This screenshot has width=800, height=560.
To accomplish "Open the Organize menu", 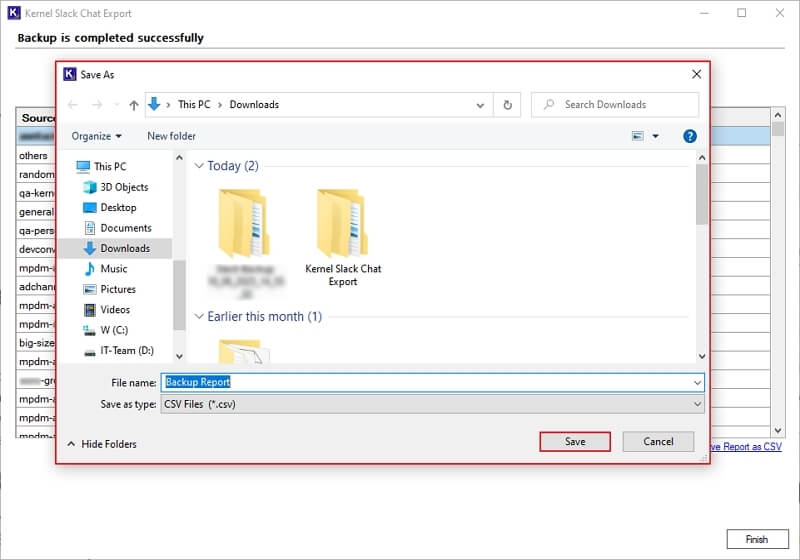I will [x=96, y=136].
